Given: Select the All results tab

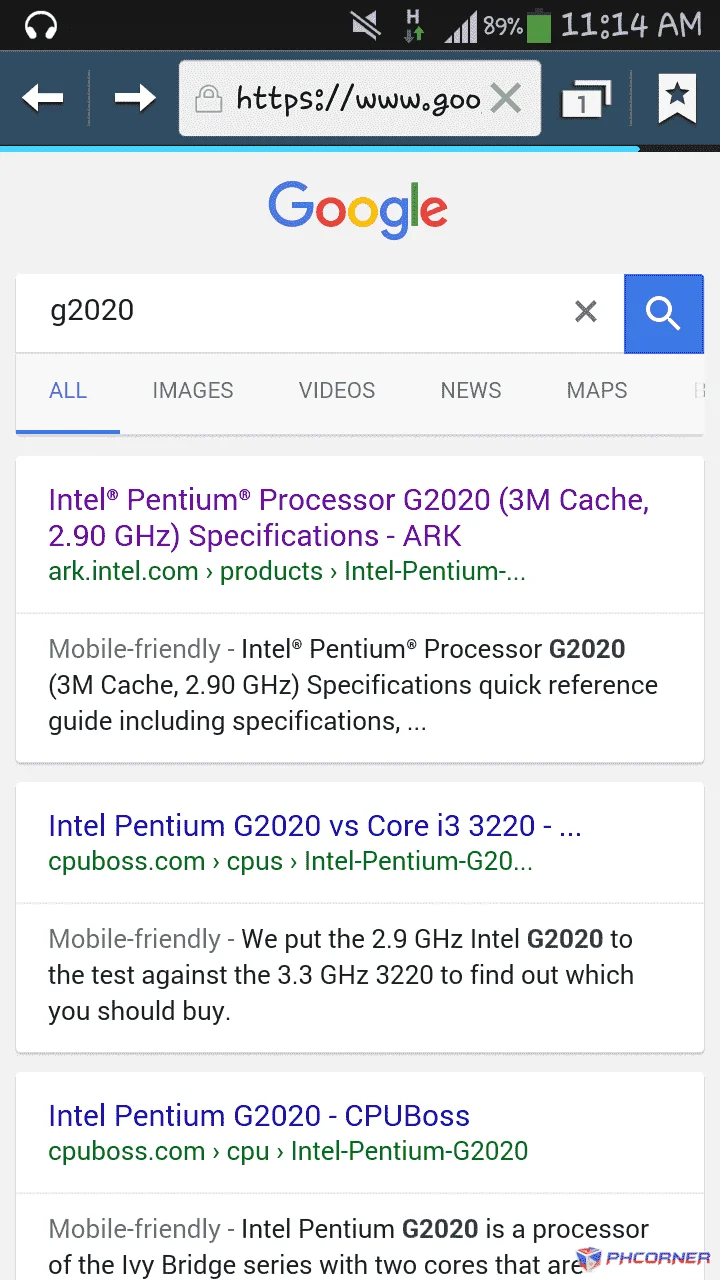Looking at the screenshot, I should pyautogui.click(x=68, y=391).
